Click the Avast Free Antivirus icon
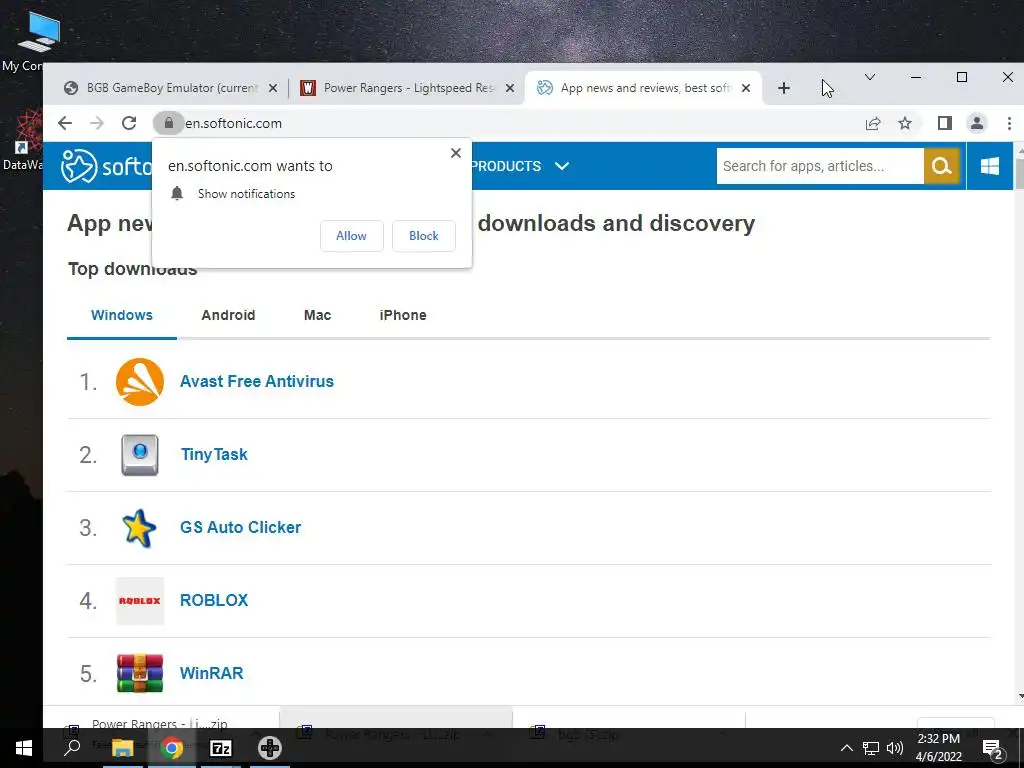Screen dimensions: 1024x768 pyautogui.click(x=140, y=381)
